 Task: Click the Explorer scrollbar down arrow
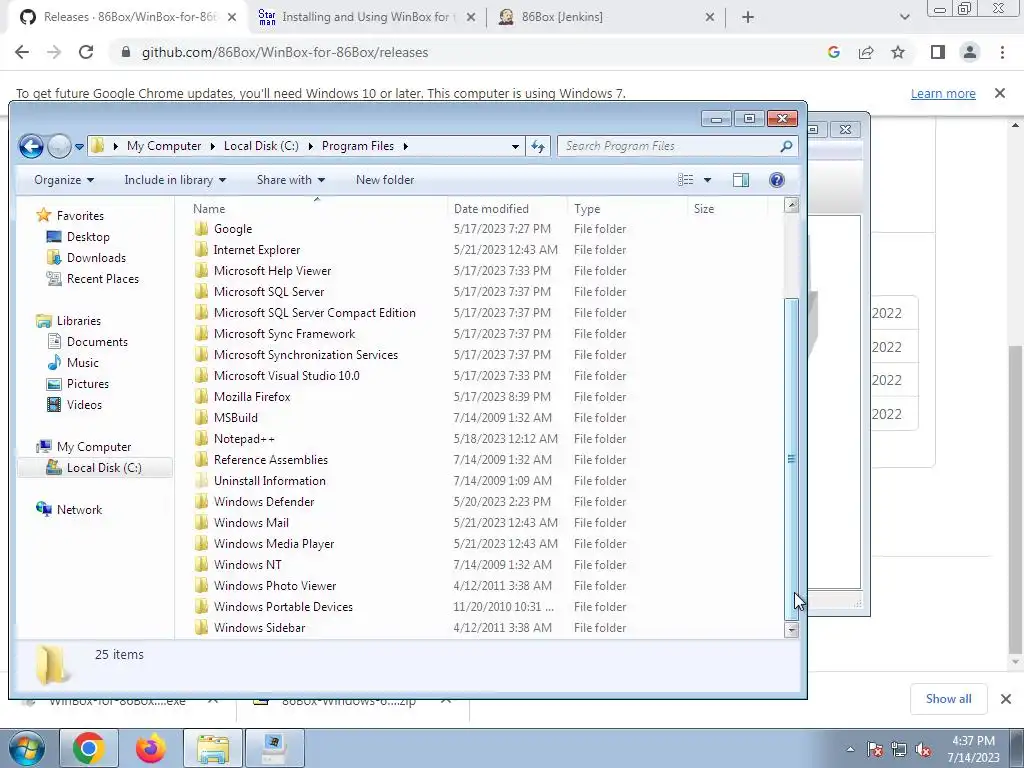[x=792, y=630]
